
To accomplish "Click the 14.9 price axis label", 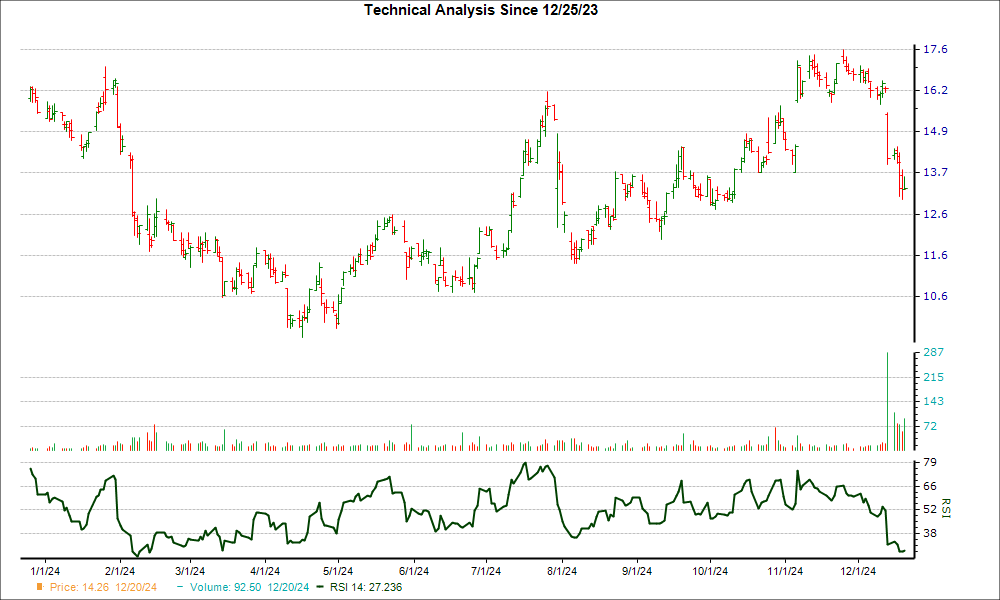I will click(x=934, y=131).
